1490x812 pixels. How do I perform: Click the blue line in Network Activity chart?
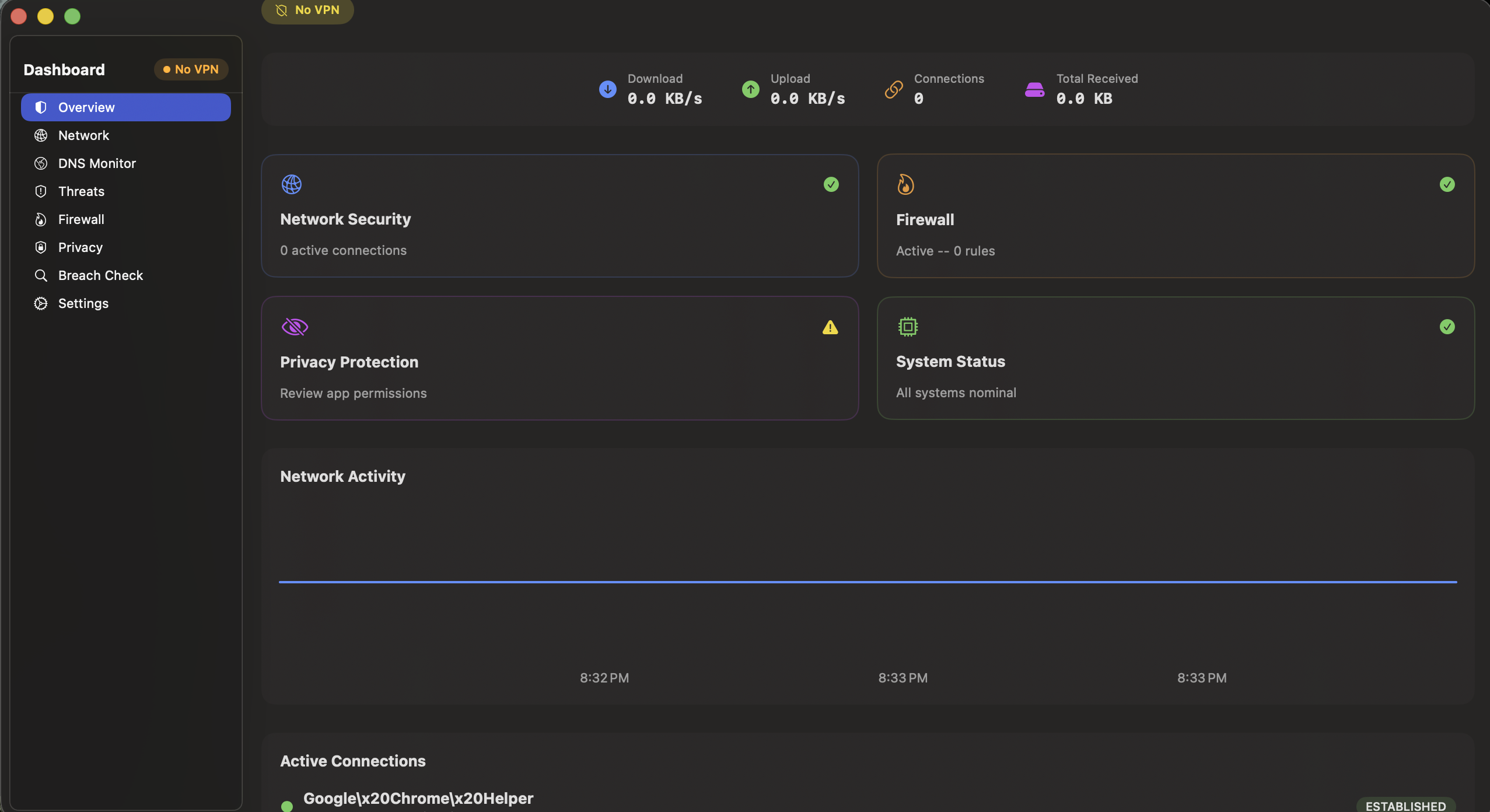pyautogui.click(x=868, y=582)
